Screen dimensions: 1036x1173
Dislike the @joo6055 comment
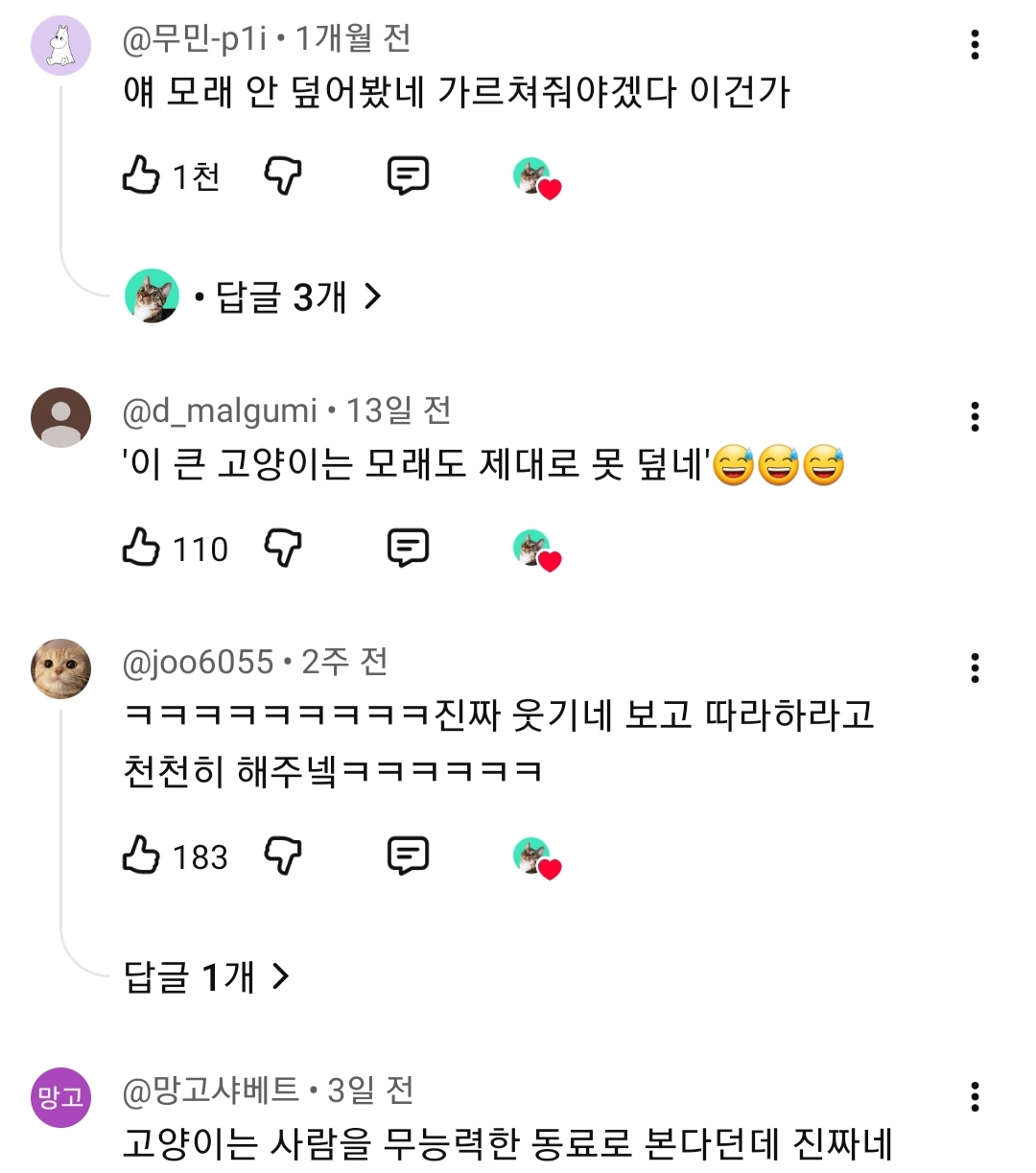[283, 856]
